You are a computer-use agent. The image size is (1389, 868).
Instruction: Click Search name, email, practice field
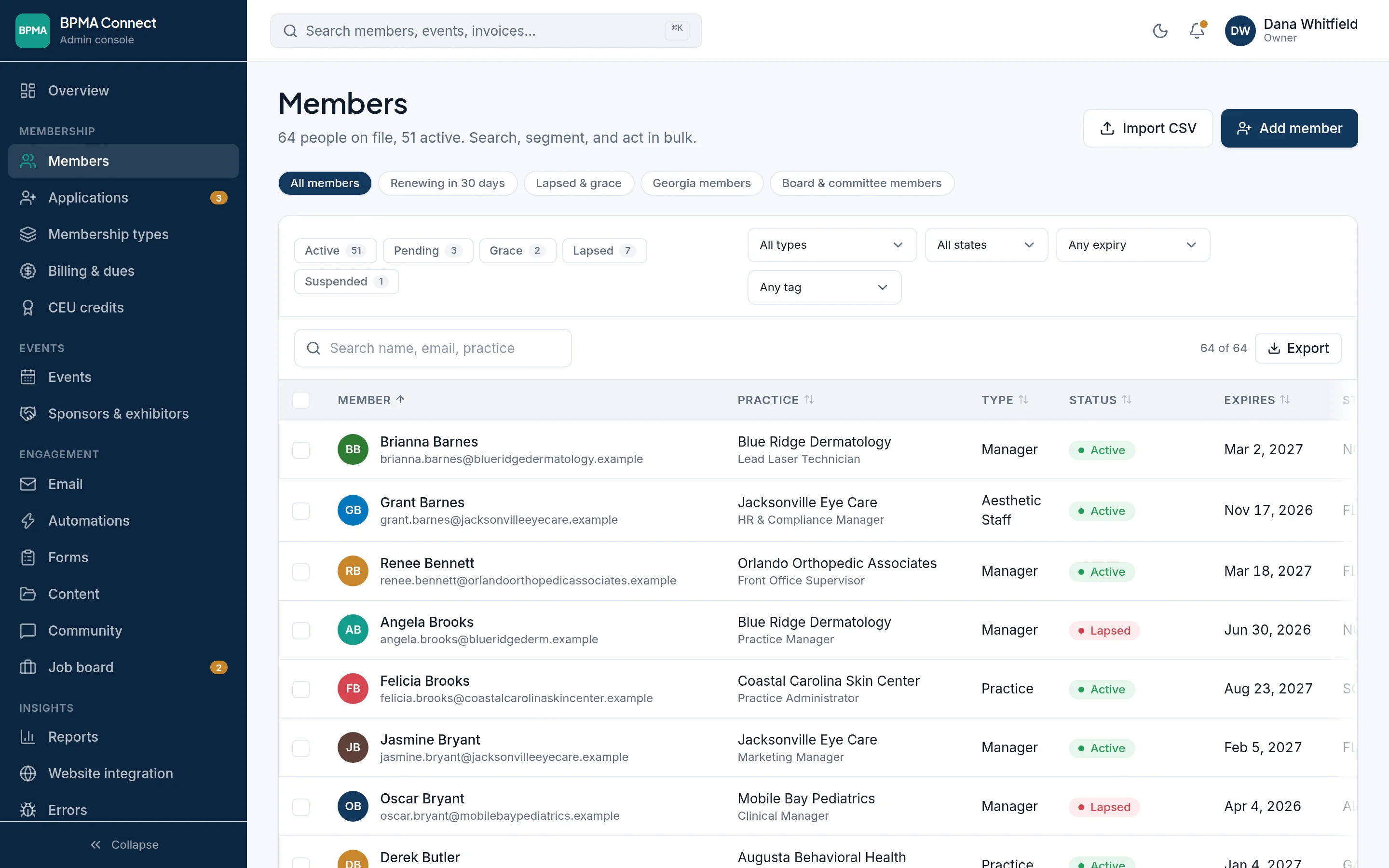click(433, 348)
